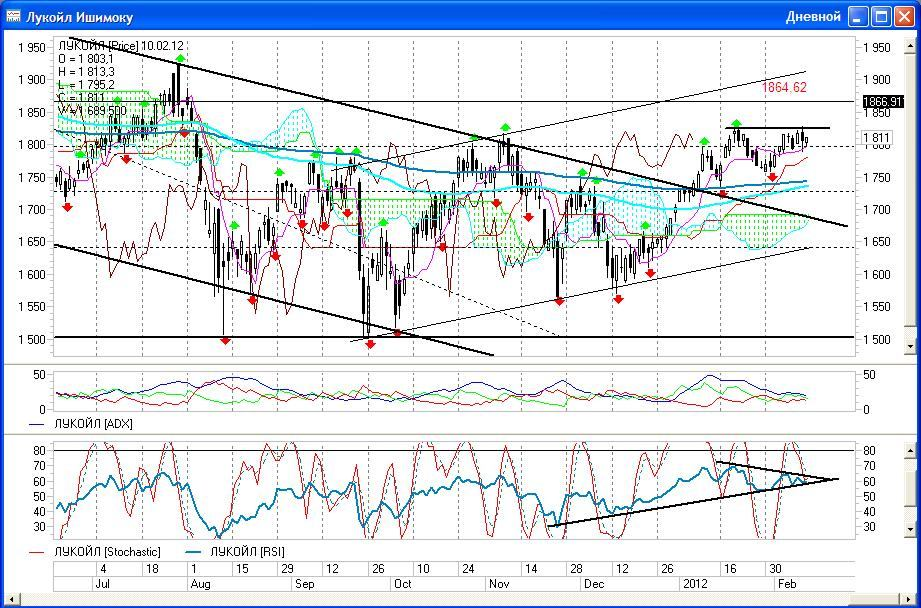Click the Aug month label on the time axis

click(x=200, y=584)
